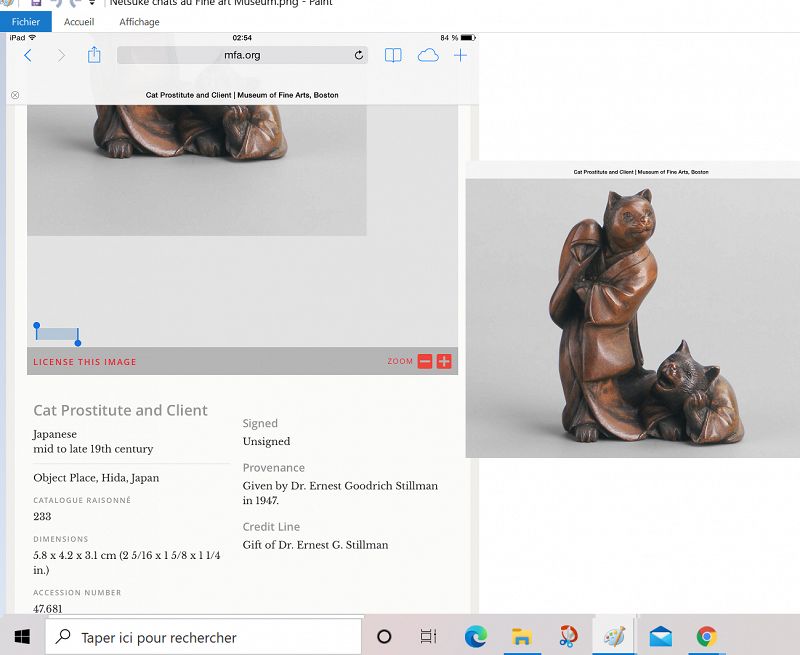The image size is (800, 655).
Task: Click the iPad battery icon at 84 %
Action: pyautogui.click(x=468, y=38)
